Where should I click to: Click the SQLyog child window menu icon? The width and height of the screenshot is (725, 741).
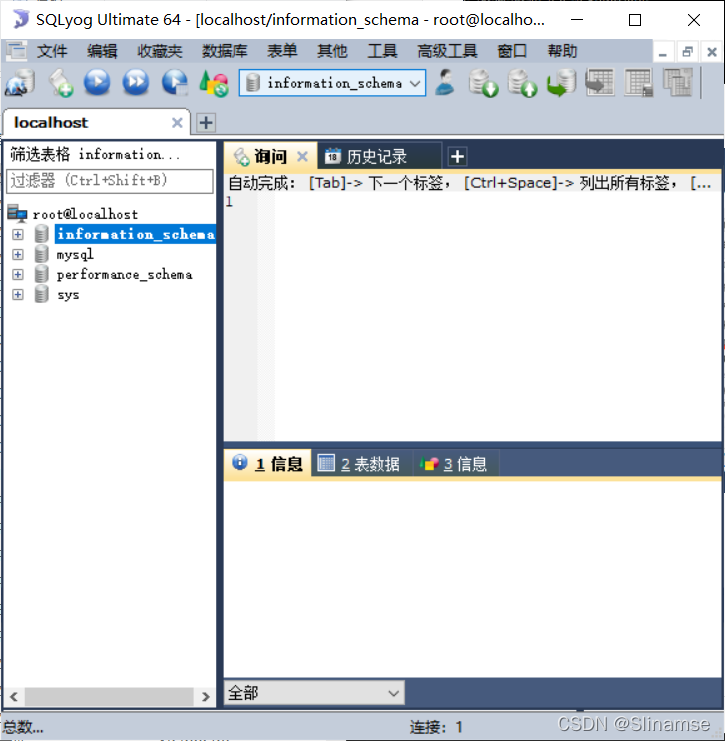(16, 51)
